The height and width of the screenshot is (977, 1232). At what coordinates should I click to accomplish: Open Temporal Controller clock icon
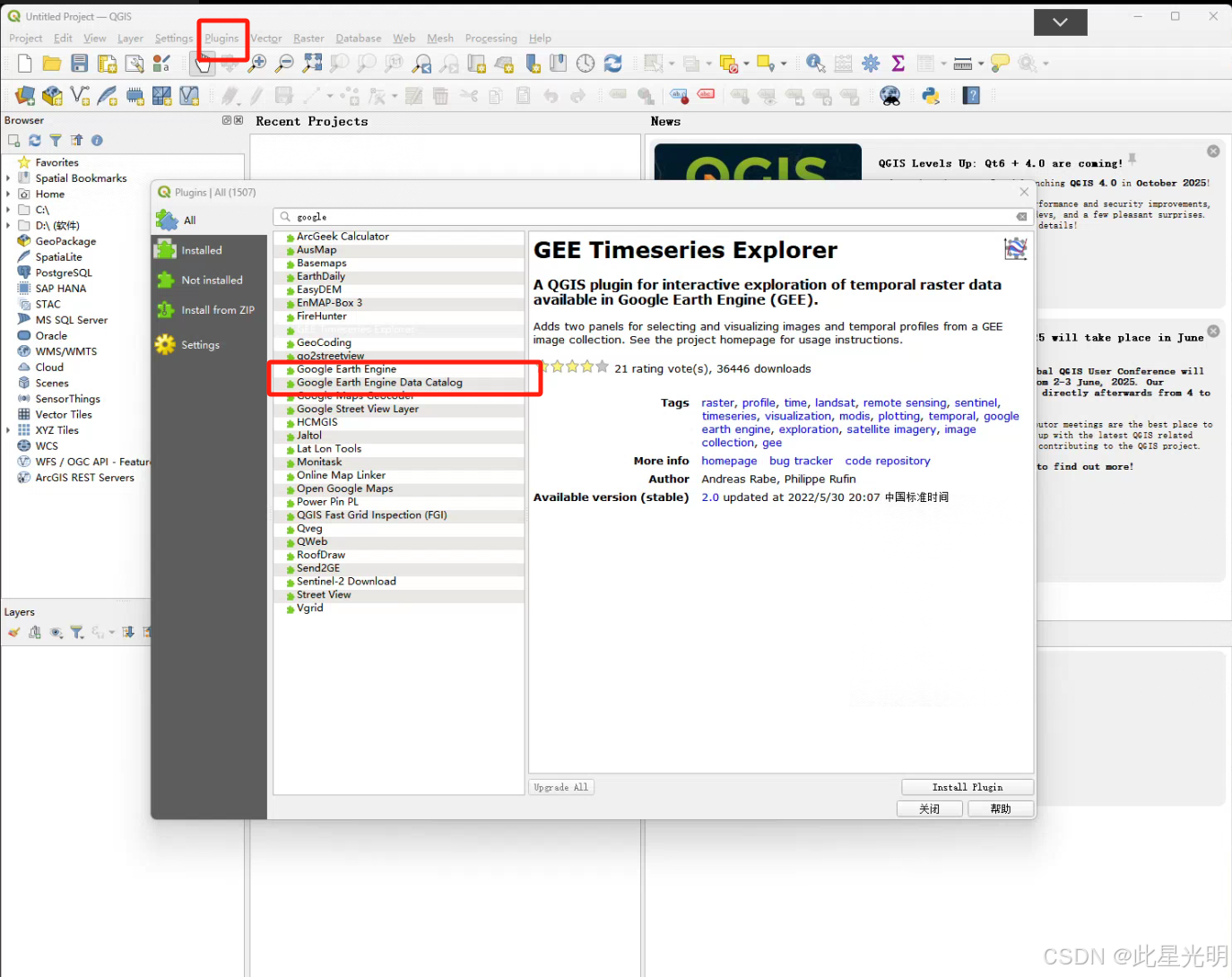586,63
